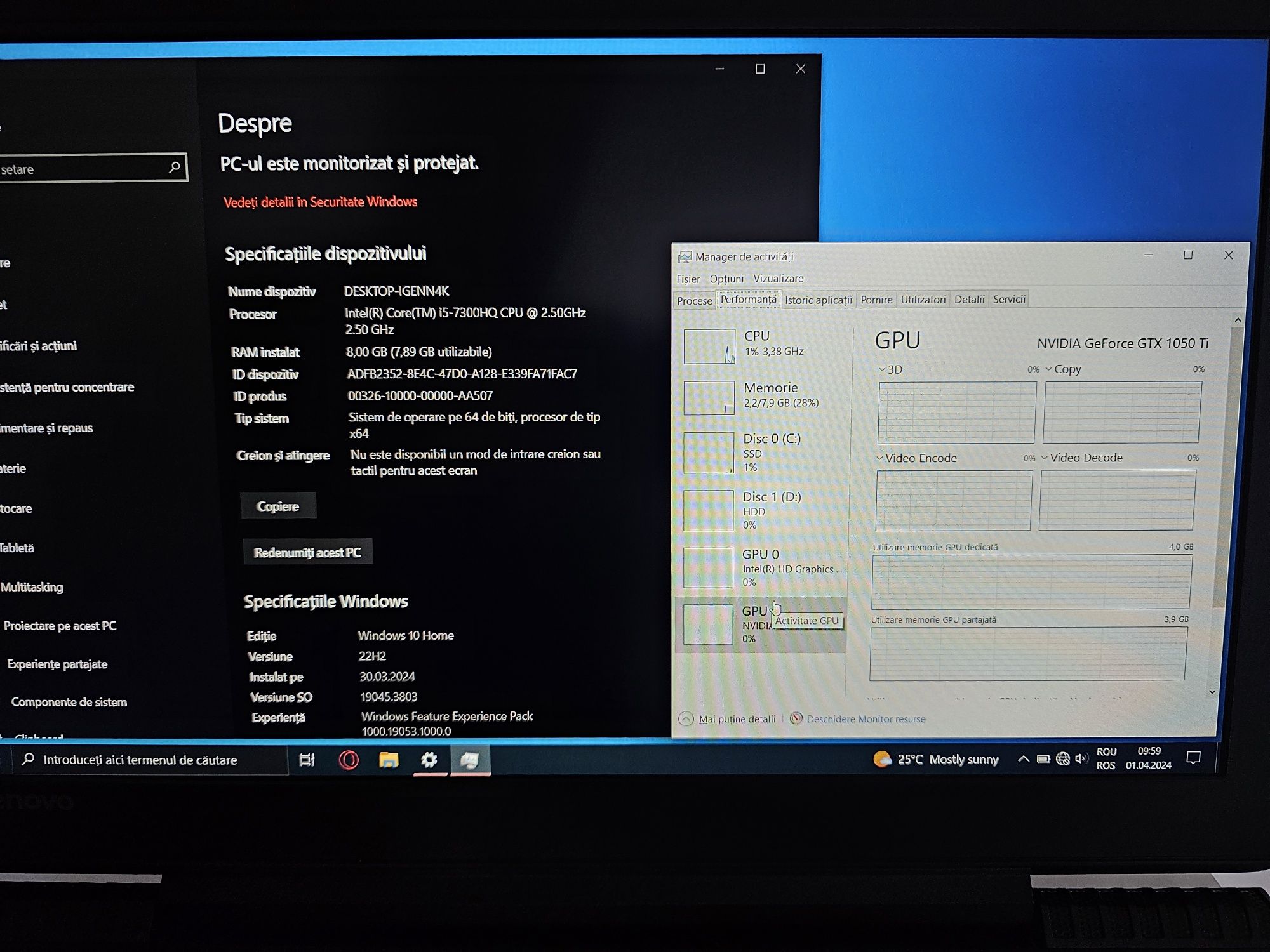Select GPU 0 Intel HD Graphics item

point(761,567)
